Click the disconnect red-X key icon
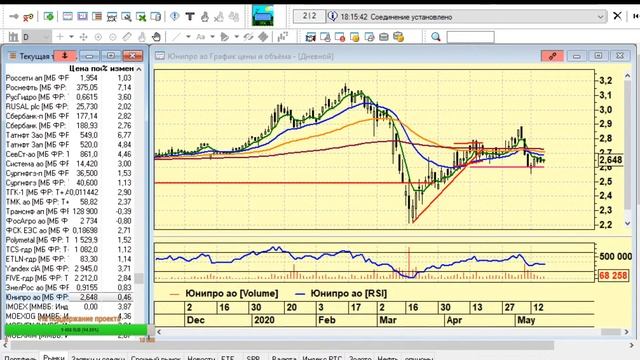Viewport: 640px width, 360px height. [28, 17]
